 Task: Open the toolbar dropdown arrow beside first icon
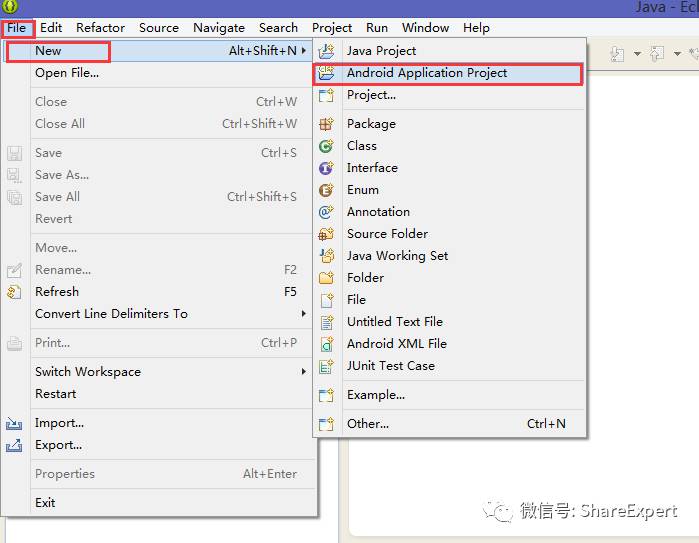[x=637, y=54]
